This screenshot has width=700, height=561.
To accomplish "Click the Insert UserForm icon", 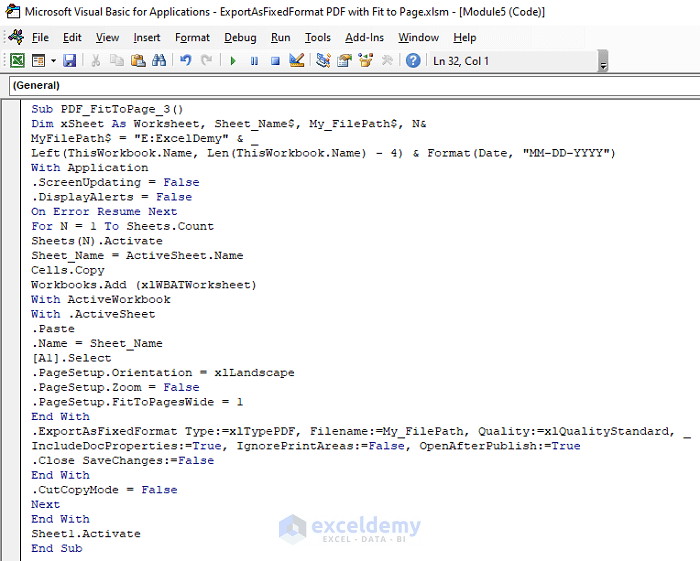I will pyautogui.click(x=38, y=60).
